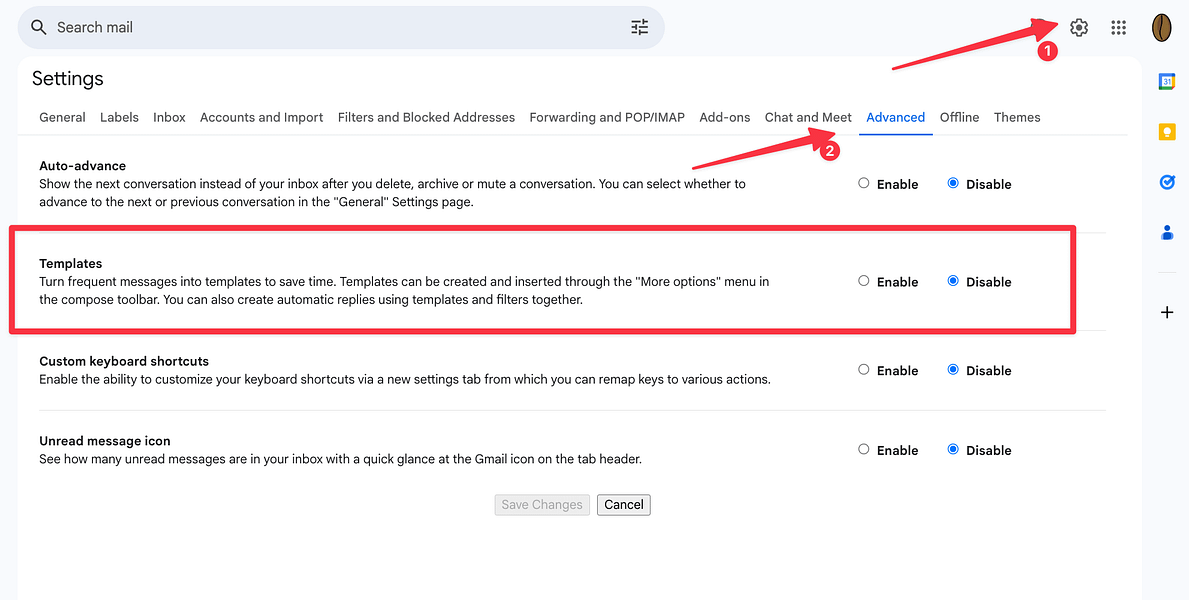Open Google Calendar in the side panel
The height and width of the screenshot is (600, 1189).
click(x=1166, y=81)
